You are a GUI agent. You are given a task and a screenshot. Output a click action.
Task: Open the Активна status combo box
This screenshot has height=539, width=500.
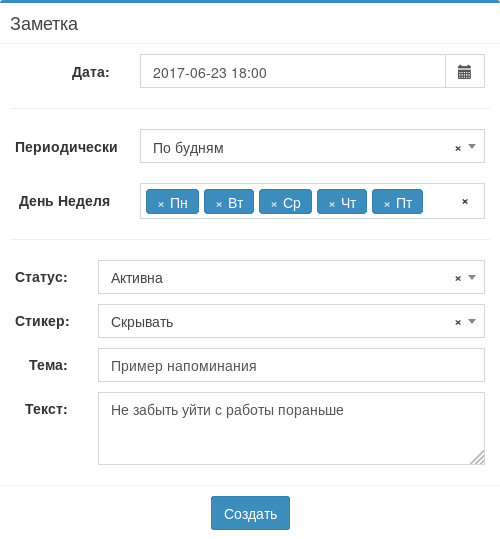[x=291, y=277]
